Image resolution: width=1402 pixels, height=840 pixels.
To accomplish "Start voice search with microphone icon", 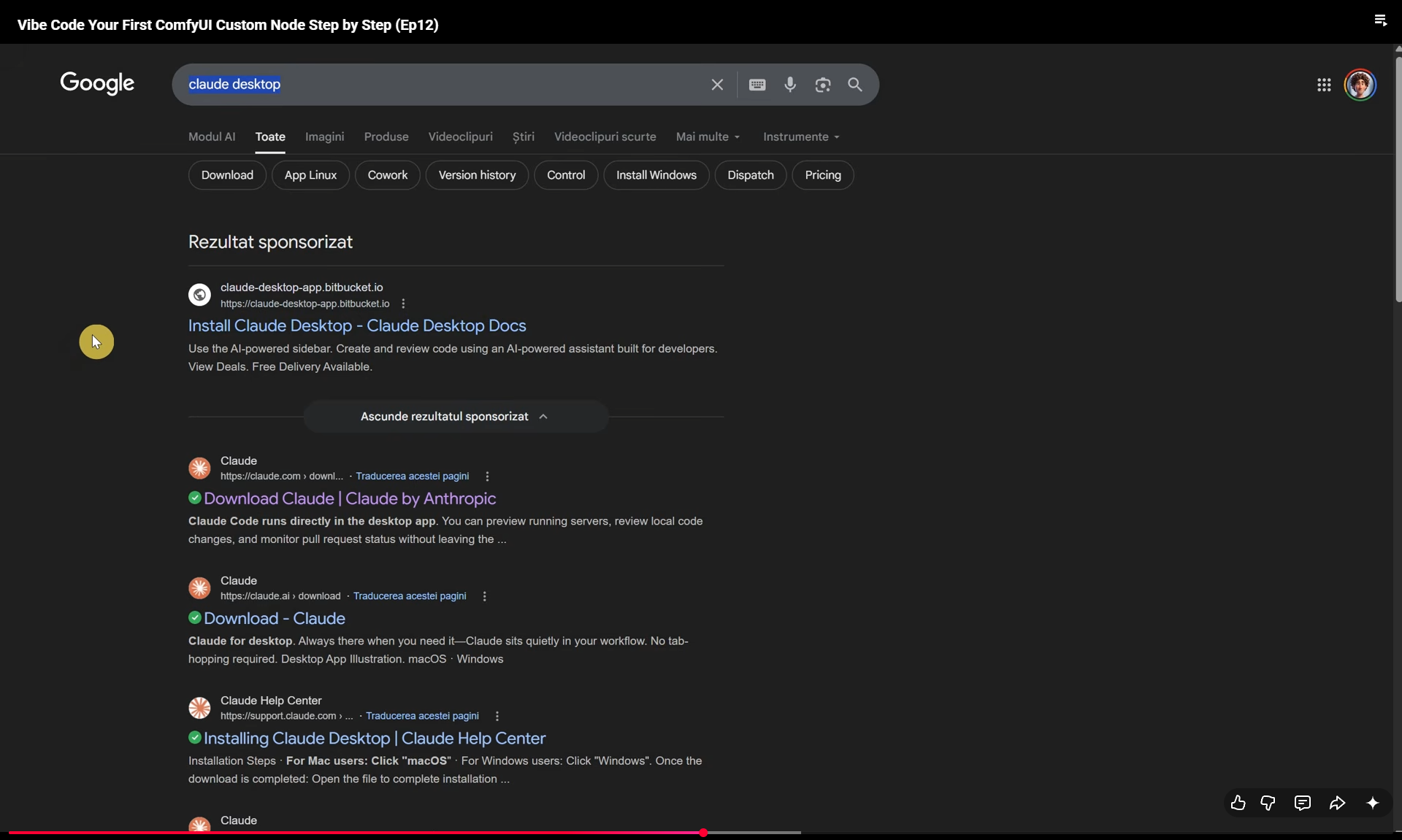I will [790, 85].
